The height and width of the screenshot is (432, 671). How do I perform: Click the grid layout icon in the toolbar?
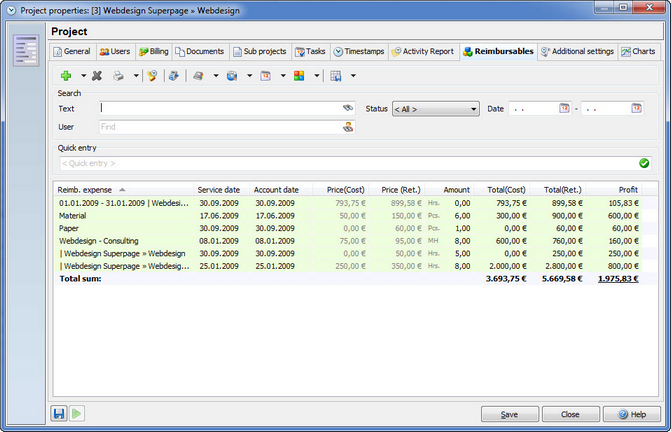click(x=336, y=76)
